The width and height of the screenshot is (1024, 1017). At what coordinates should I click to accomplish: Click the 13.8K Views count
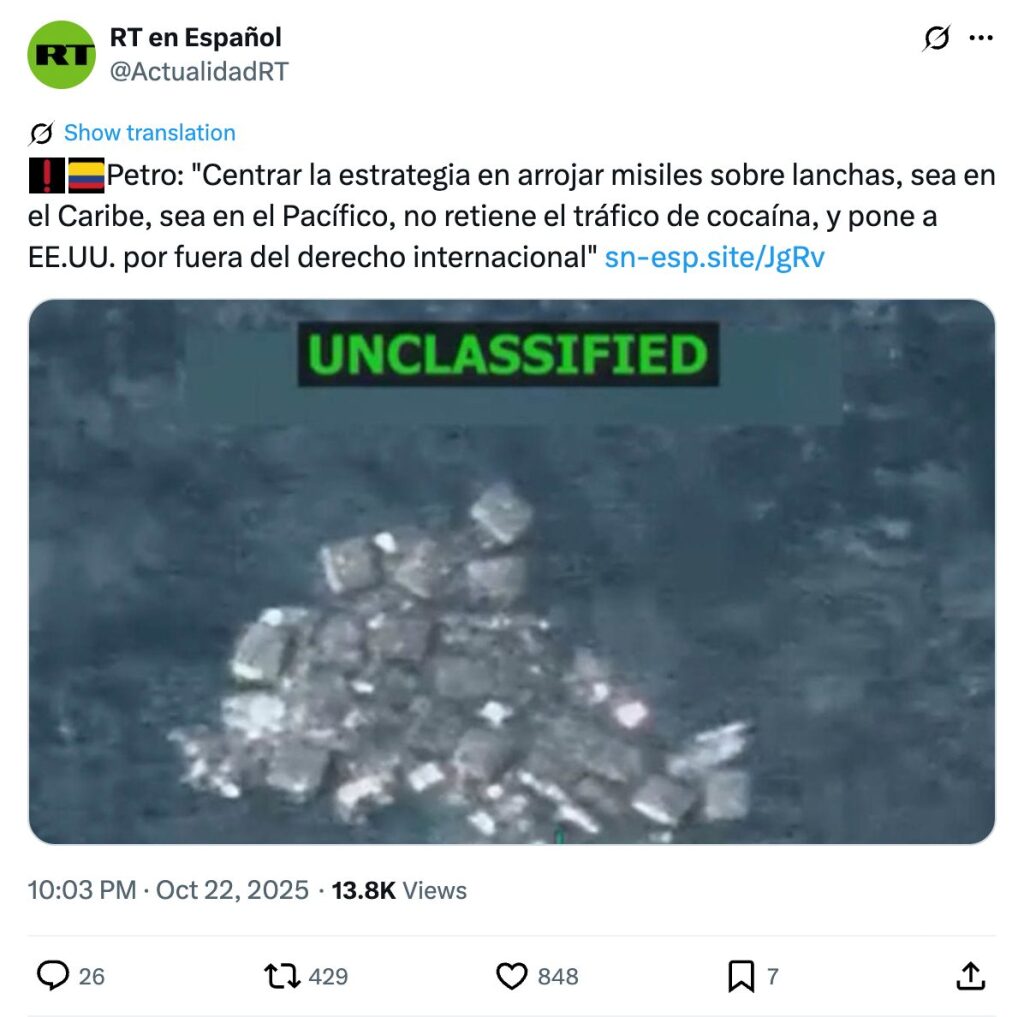399,890
